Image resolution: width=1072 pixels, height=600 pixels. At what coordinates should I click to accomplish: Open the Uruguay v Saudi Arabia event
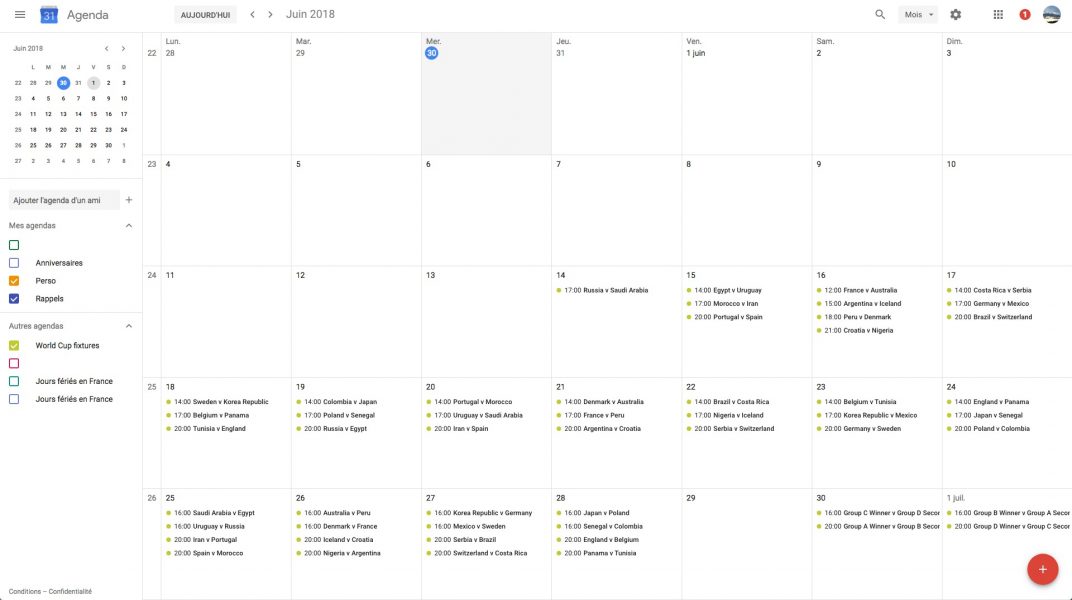pos(474,415)
